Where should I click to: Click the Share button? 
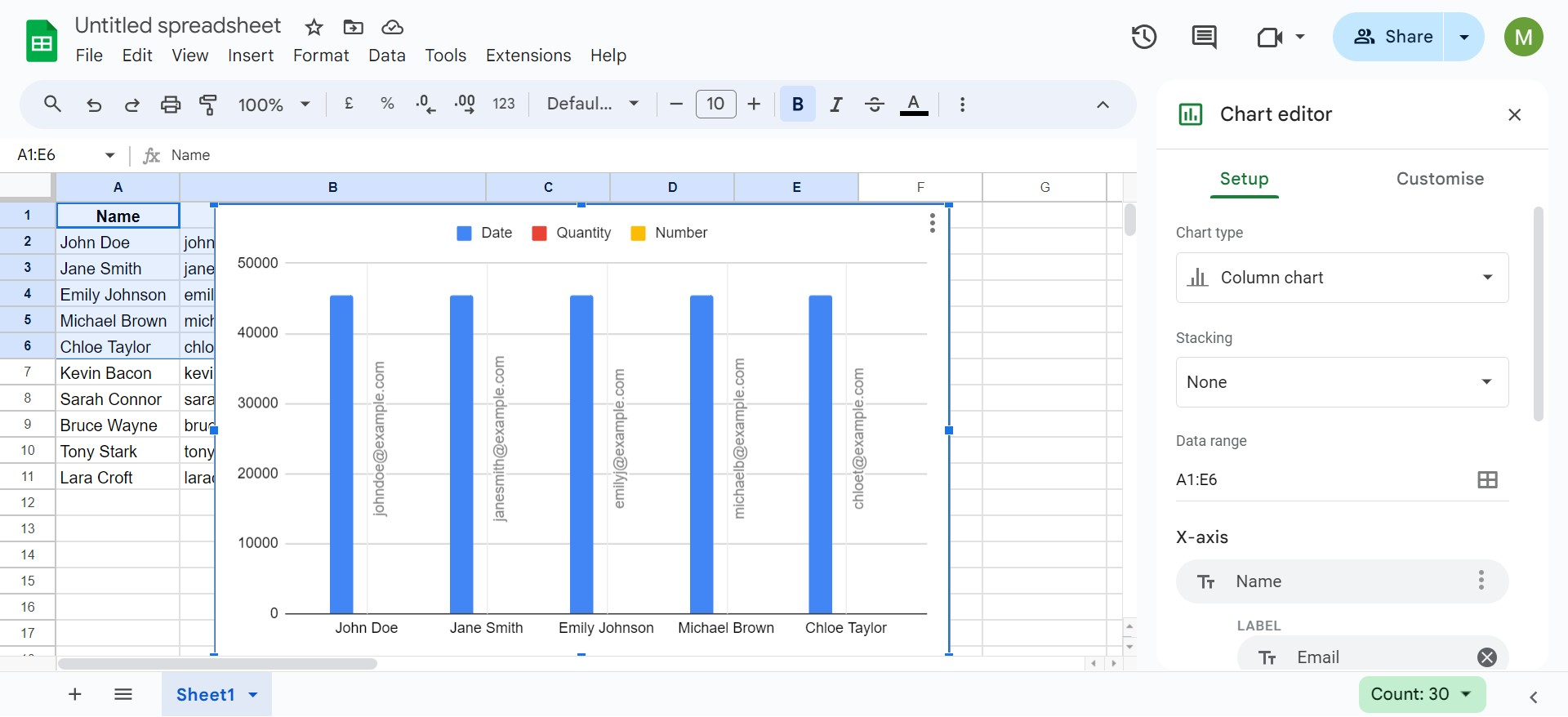[x=1389, y=37]
